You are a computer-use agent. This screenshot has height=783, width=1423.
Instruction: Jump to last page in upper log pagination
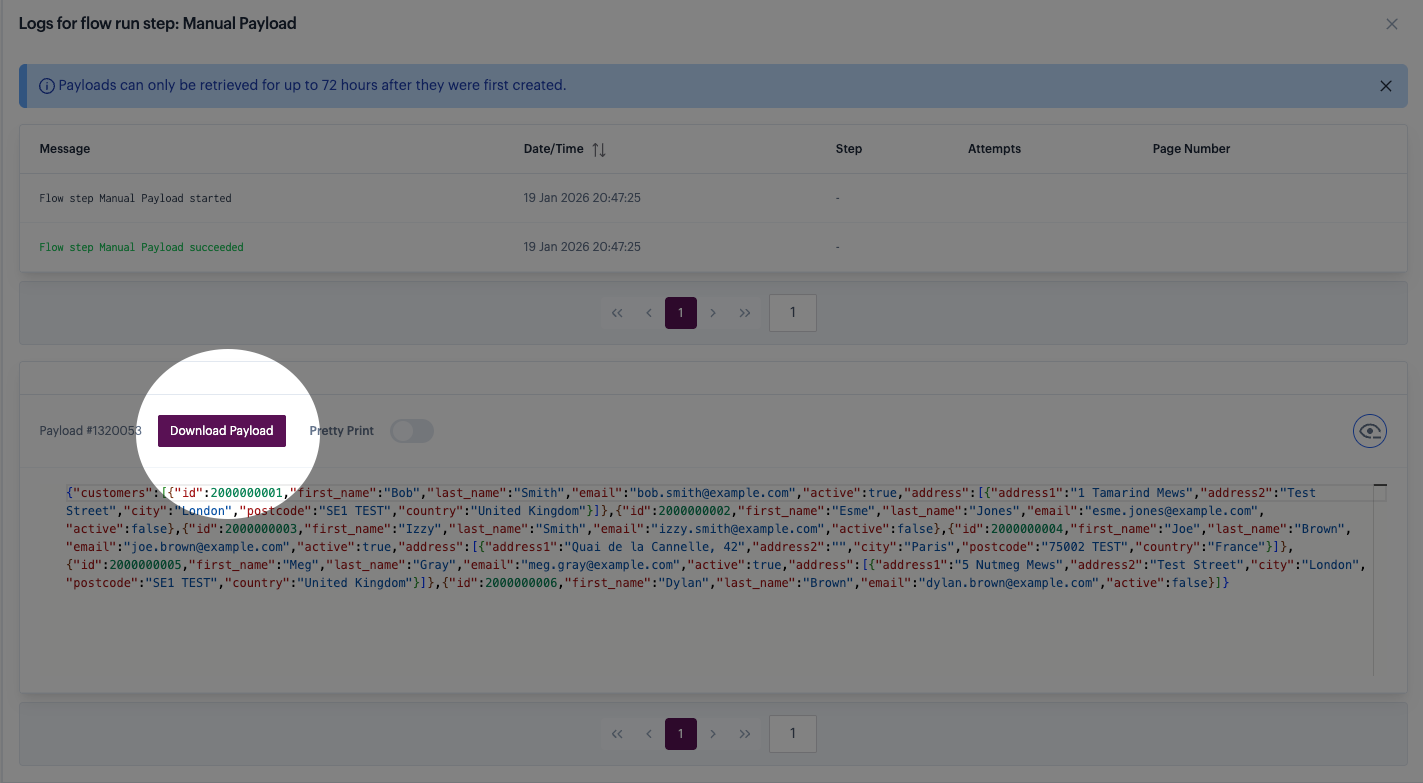pyautogui.click(x=745, y=313)
